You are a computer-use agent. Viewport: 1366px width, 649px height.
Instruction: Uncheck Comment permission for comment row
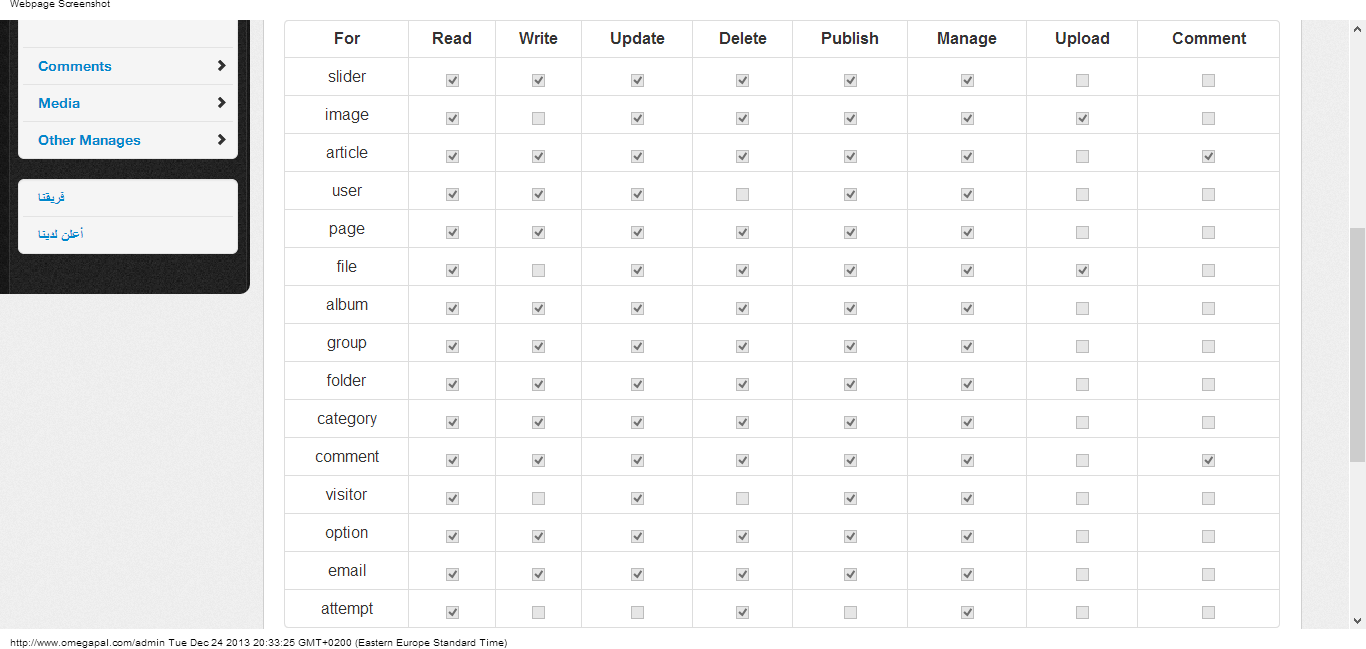(x=1208, y=460)
